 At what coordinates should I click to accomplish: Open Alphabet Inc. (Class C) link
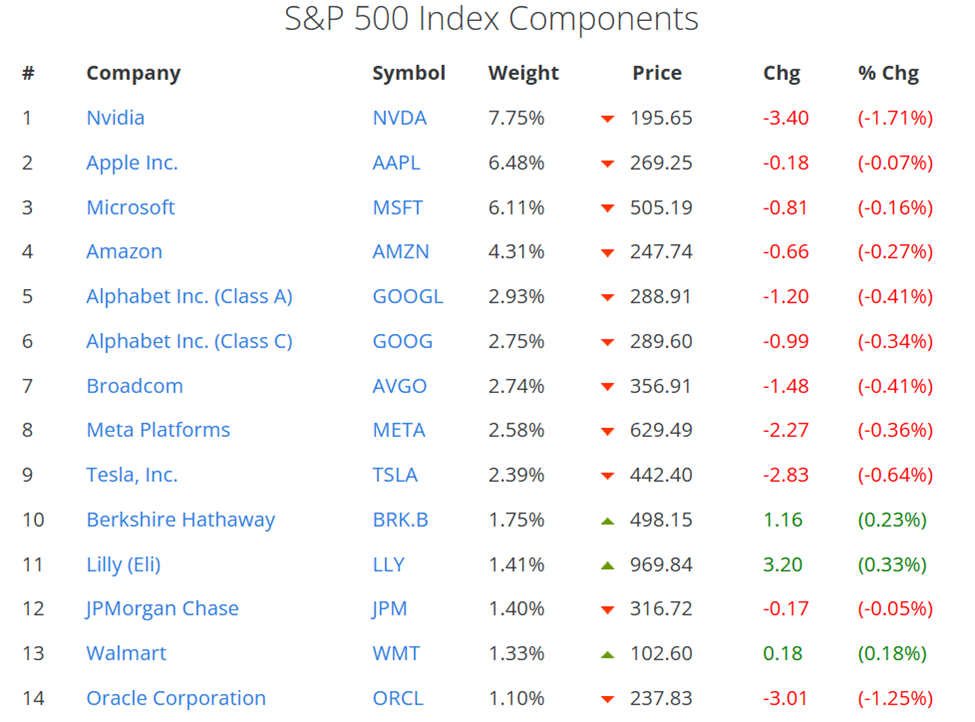click(x=189, y=341)
